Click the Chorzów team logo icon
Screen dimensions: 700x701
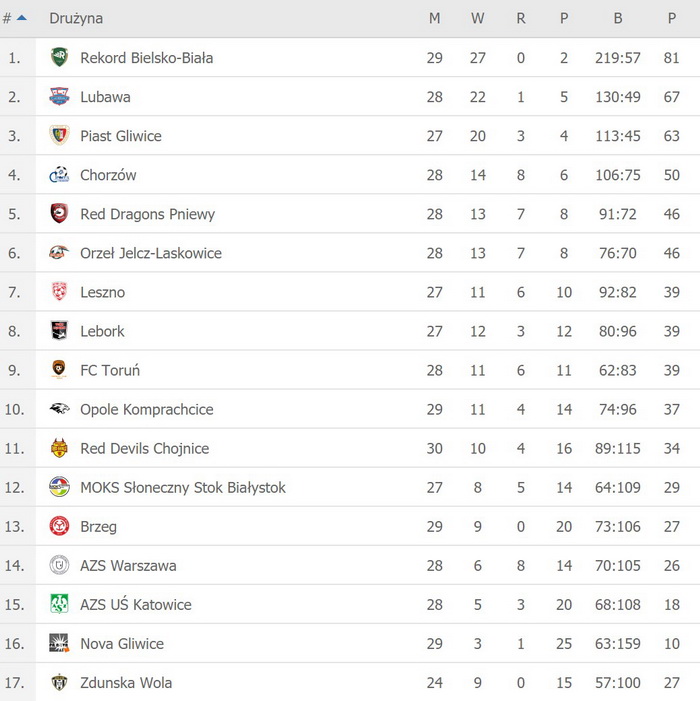click(59, 175)
